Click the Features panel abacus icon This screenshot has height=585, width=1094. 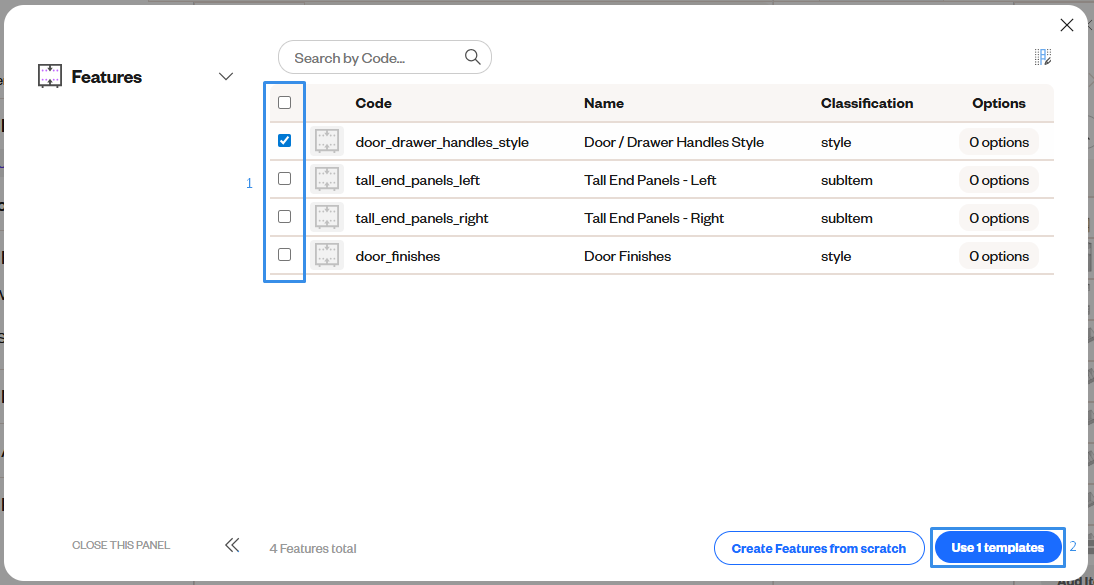pyautogui.click(x=48, y=76)
